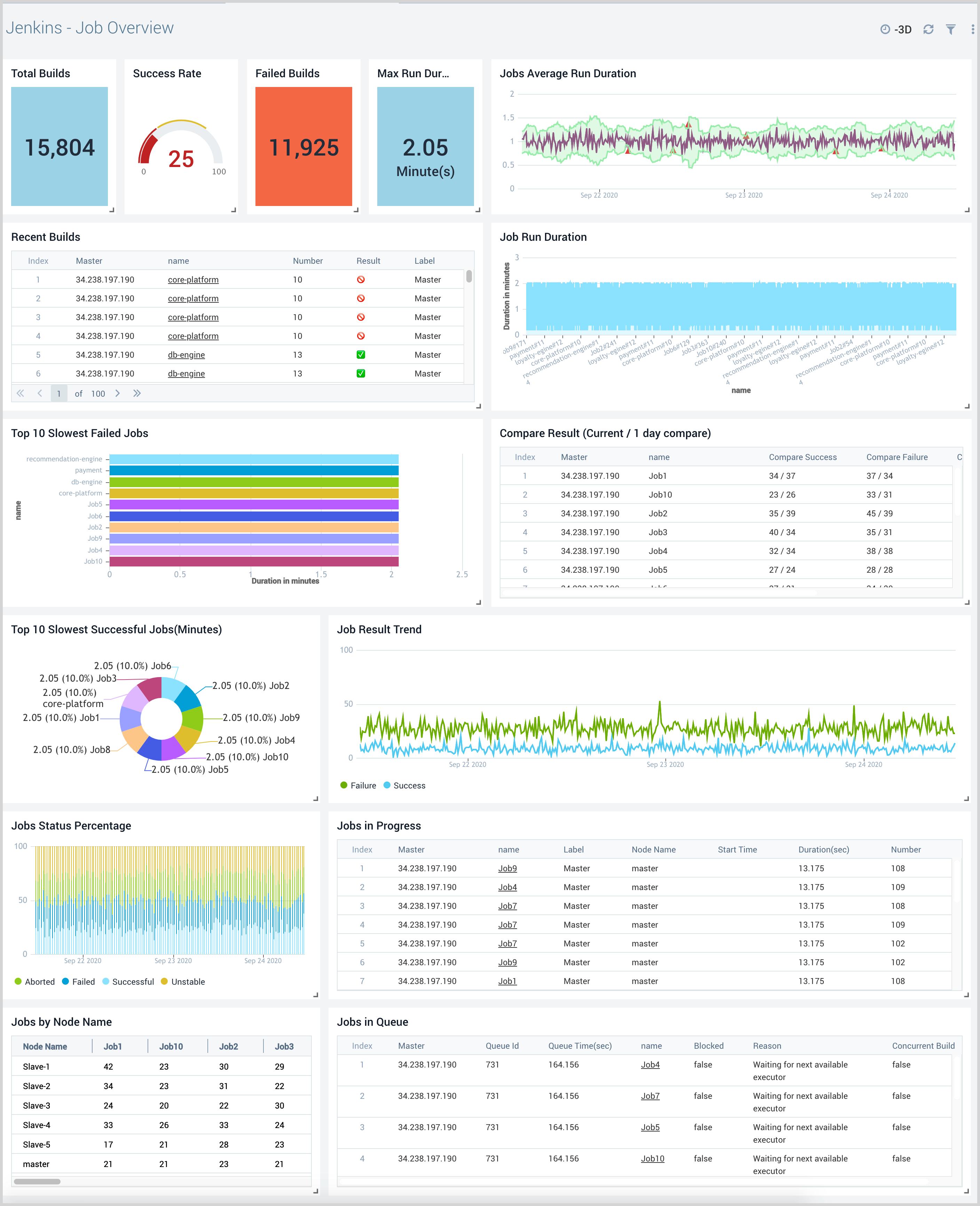
Task: Sort Jobs in Progress by Duration(sec)
Action: [823, 849]
